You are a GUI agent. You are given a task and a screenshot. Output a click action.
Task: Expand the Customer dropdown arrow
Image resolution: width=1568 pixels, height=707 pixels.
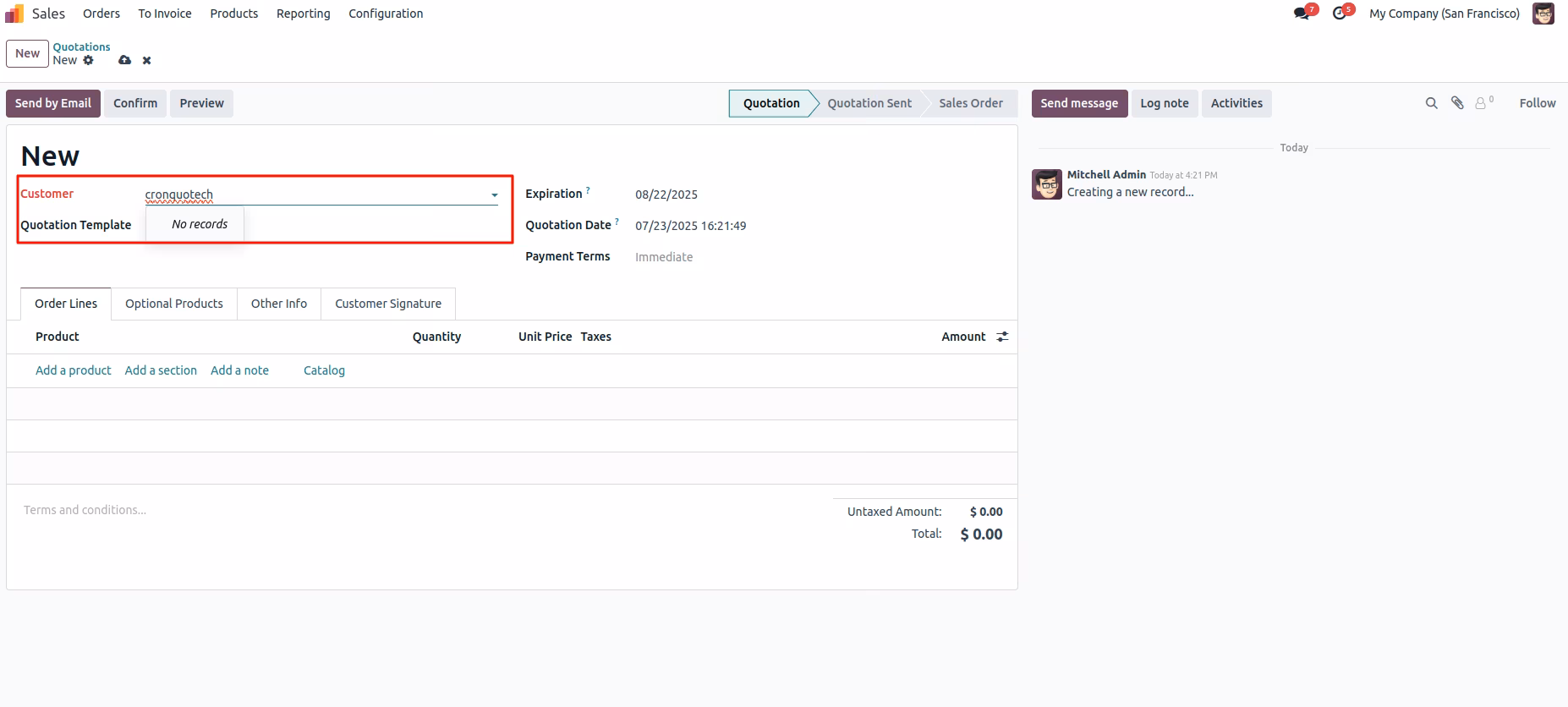point(495,195)
